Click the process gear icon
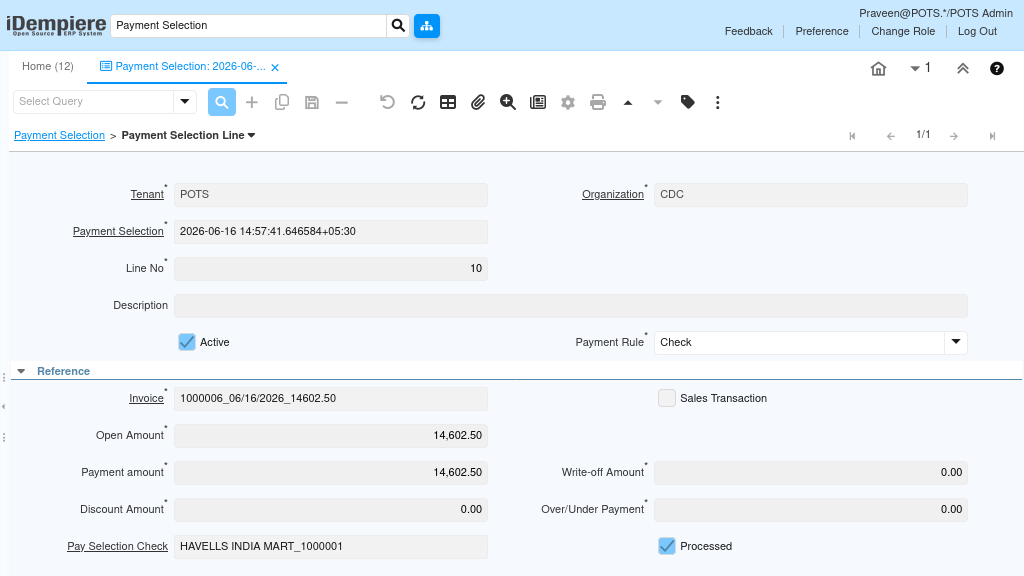1024x576 pixels. [x=568, y=103]
